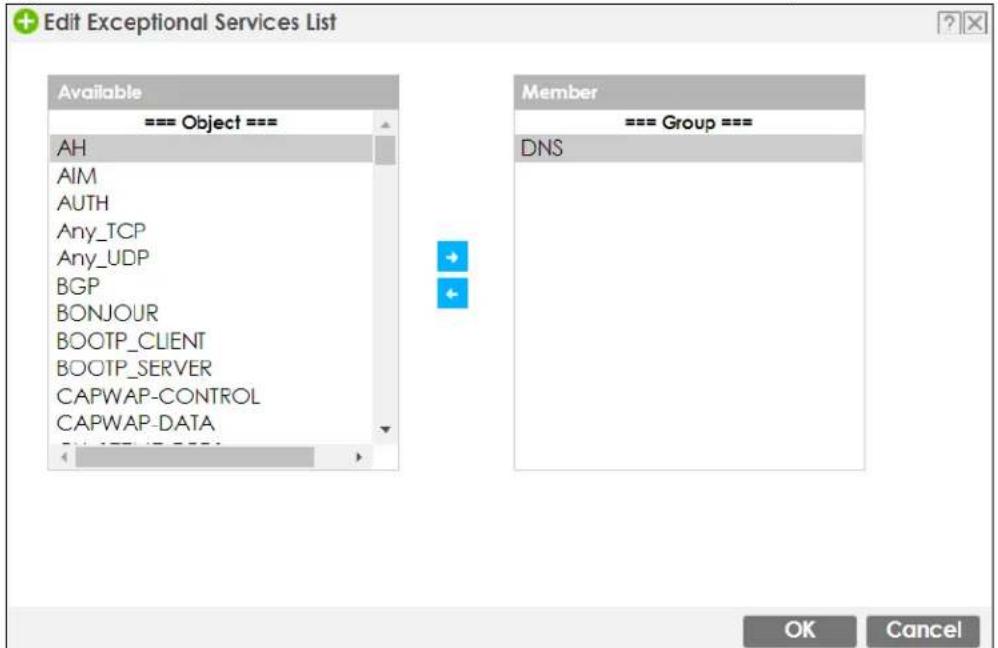Screen dimensions: 998x648
Task: Select CAPWAP-DATA service object
Action: click(x=211, y=423)
